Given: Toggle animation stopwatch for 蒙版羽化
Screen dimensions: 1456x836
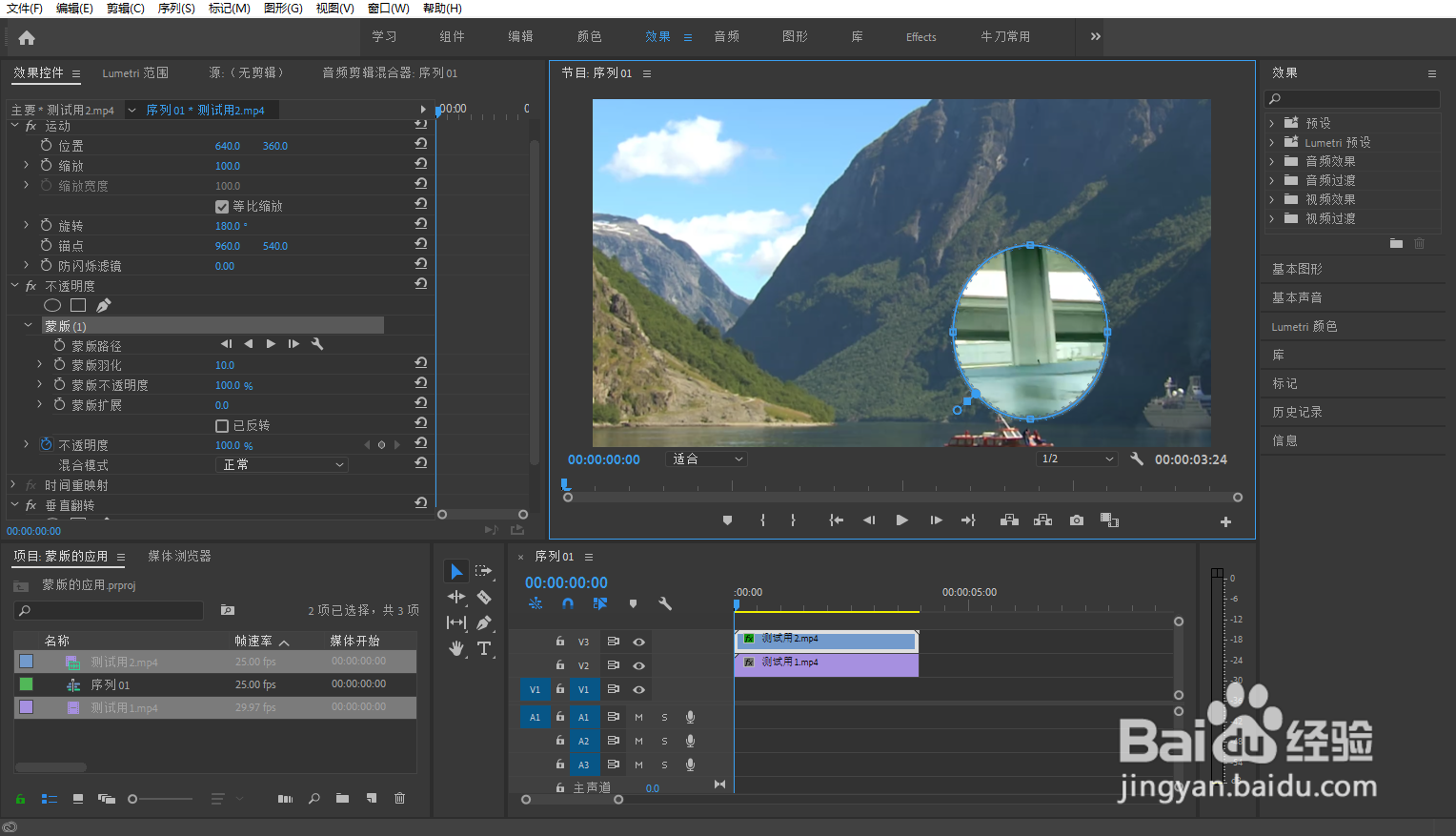Looking at the screenshot, I should [59, 364].
